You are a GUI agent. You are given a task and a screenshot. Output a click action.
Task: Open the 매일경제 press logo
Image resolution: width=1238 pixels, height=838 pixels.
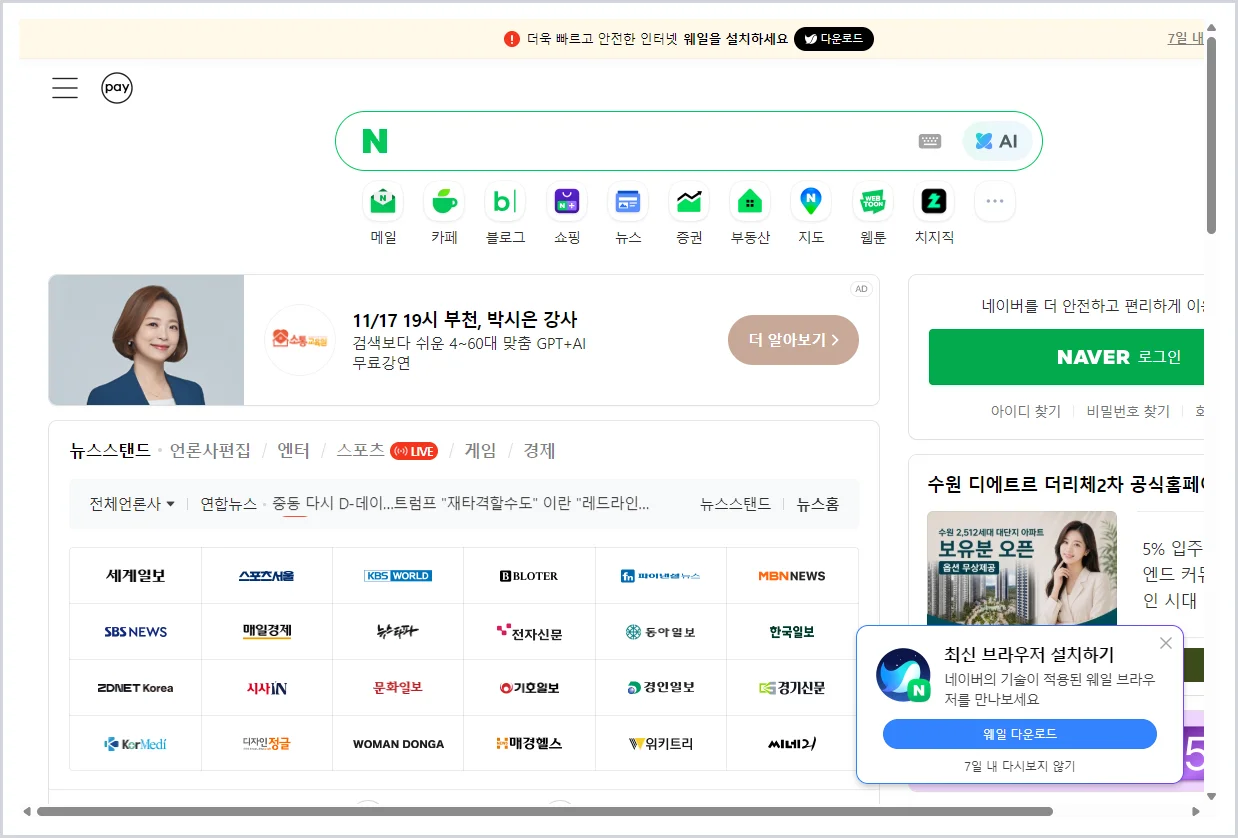click(267, 632)
